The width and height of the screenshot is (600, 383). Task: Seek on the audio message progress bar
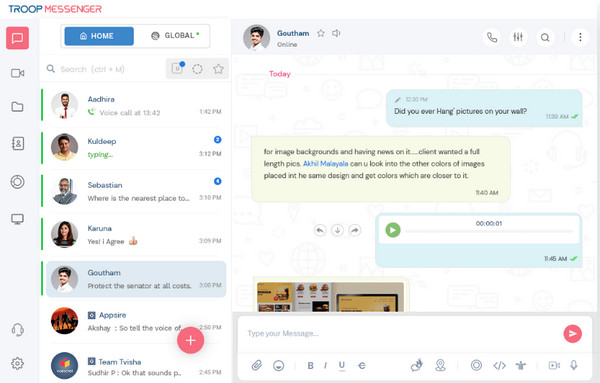pyautogui.click(x=489, y=231)
